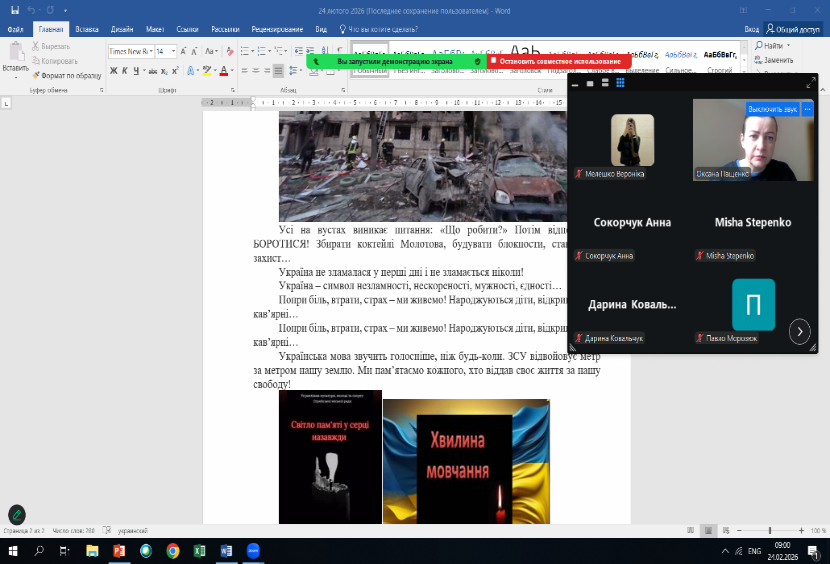Toggle bold formatting (Ж)

pos(113,70)
